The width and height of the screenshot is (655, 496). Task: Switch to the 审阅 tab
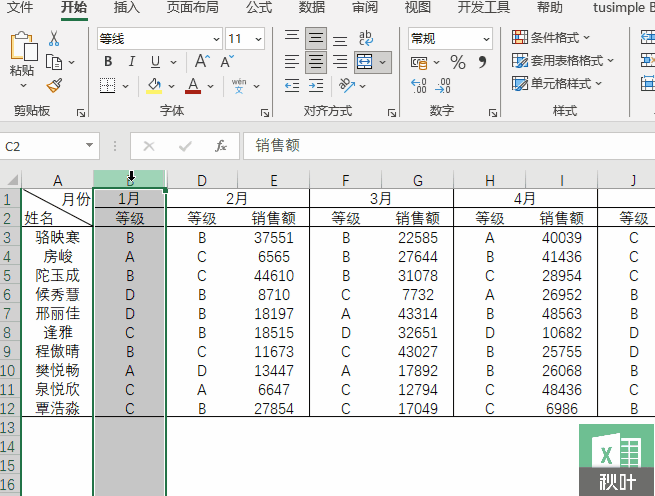[365, 8]
